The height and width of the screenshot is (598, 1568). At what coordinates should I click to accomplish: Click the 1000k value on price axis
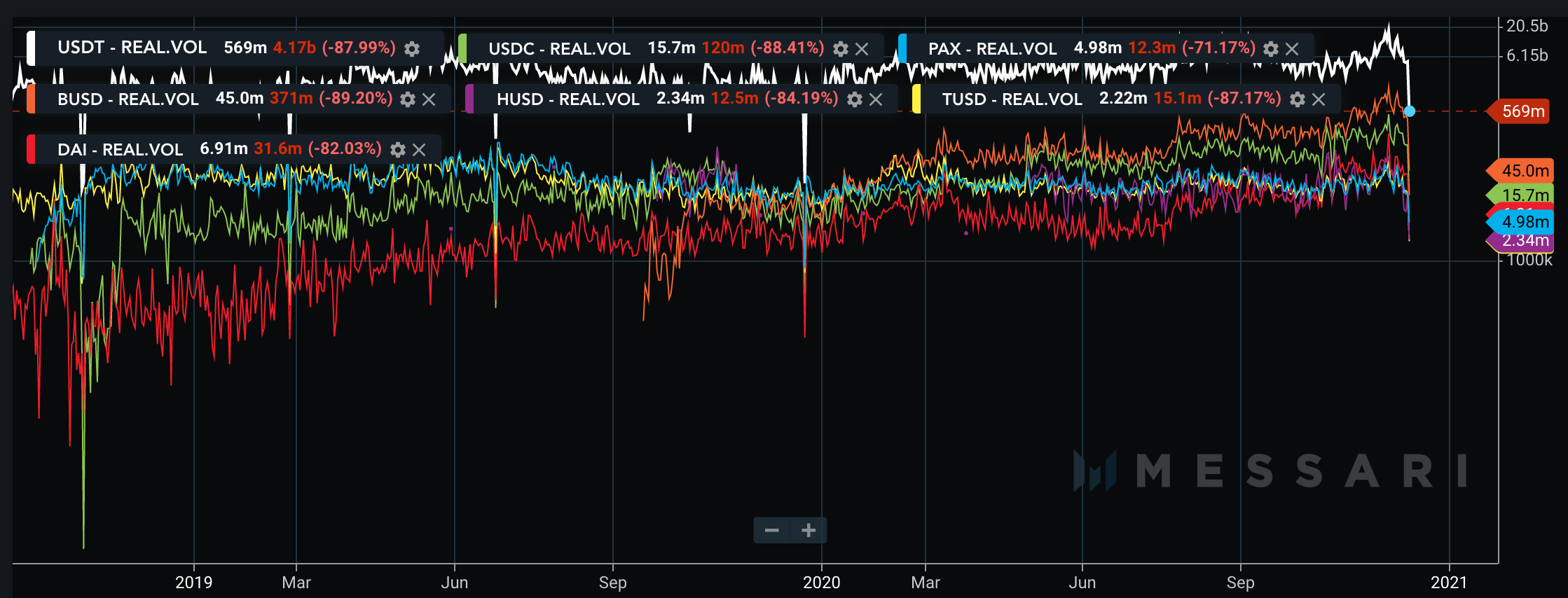click(x=1529, y=260)
